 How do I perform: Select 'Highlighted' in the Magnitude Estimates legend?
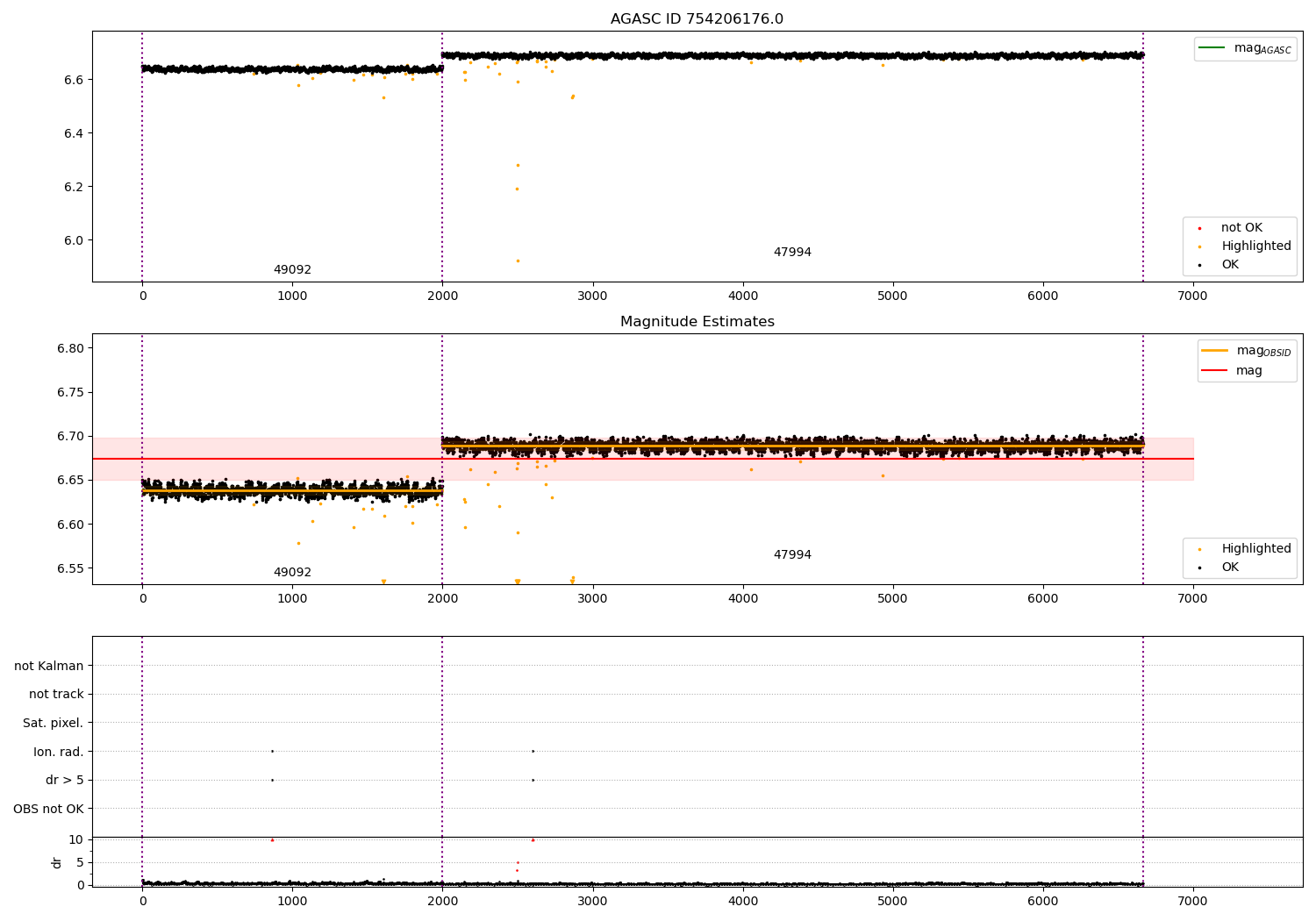(x=1255, y=549)
